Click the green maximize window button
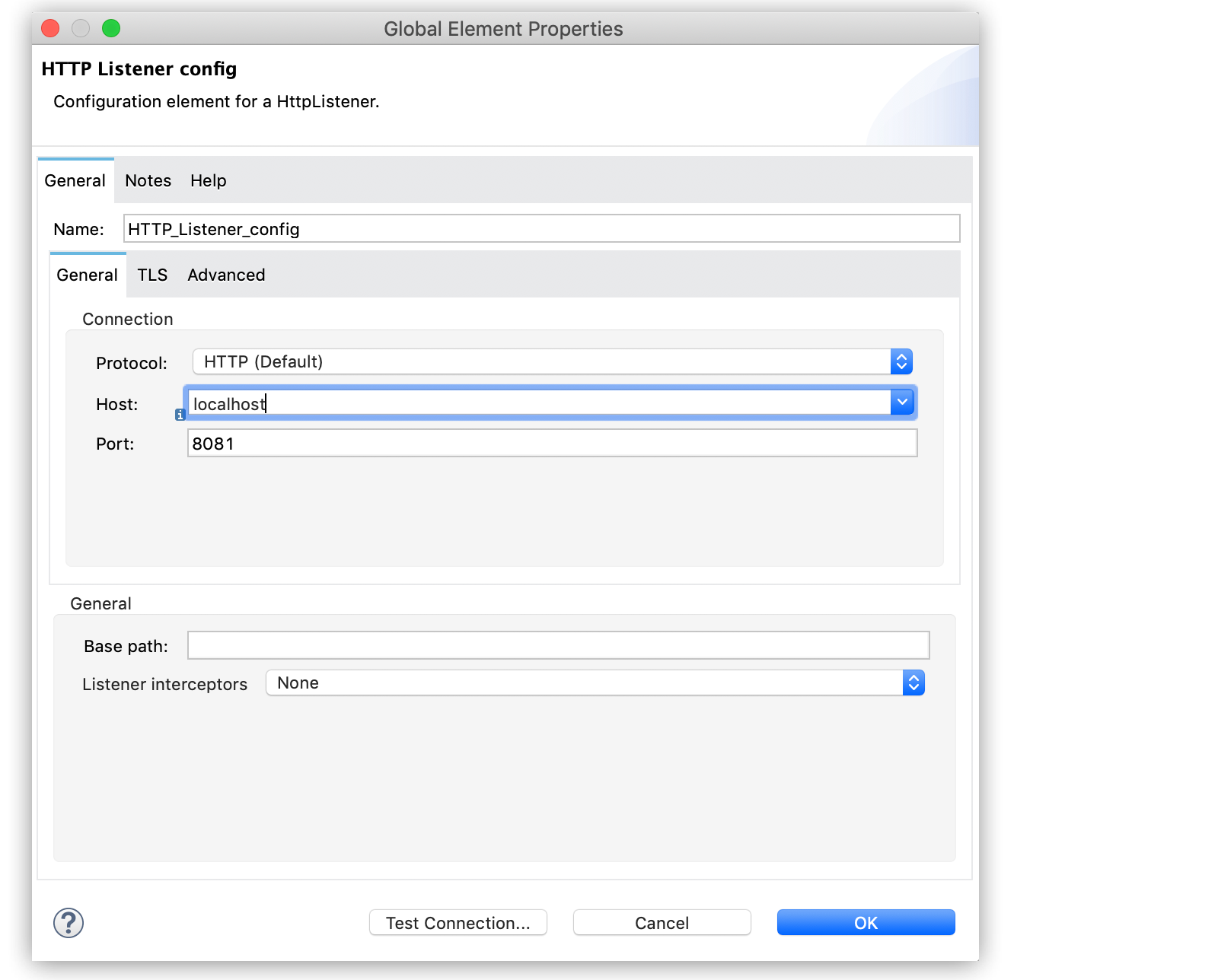Image resolution: width=1218 pixels, height=980 pixels. click(111, 28)
